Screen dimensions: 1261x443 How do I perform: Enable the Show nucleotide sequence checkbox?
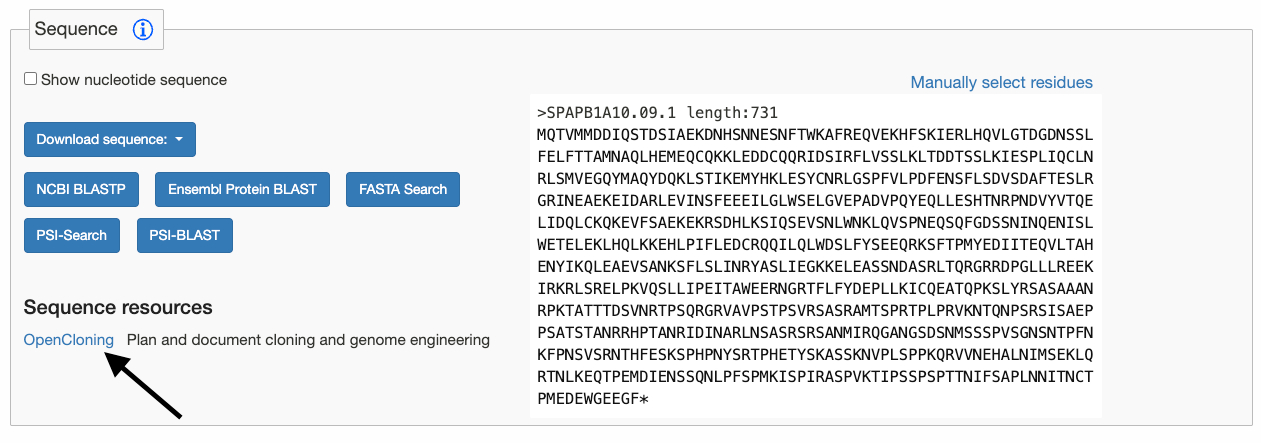[30, 79]
